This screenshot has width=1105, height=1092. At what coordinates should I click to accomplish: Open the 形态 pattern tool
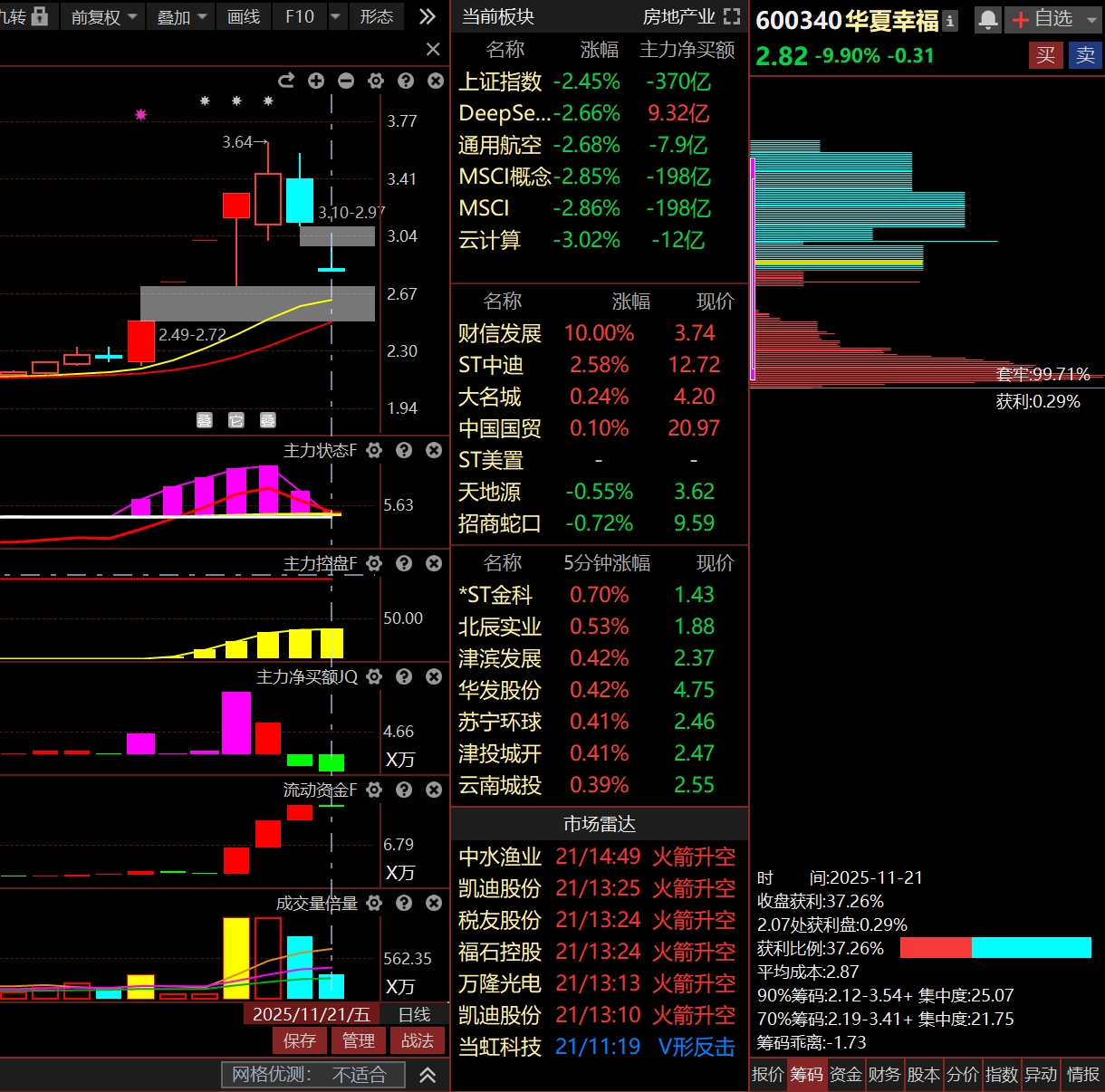point(377,16)
